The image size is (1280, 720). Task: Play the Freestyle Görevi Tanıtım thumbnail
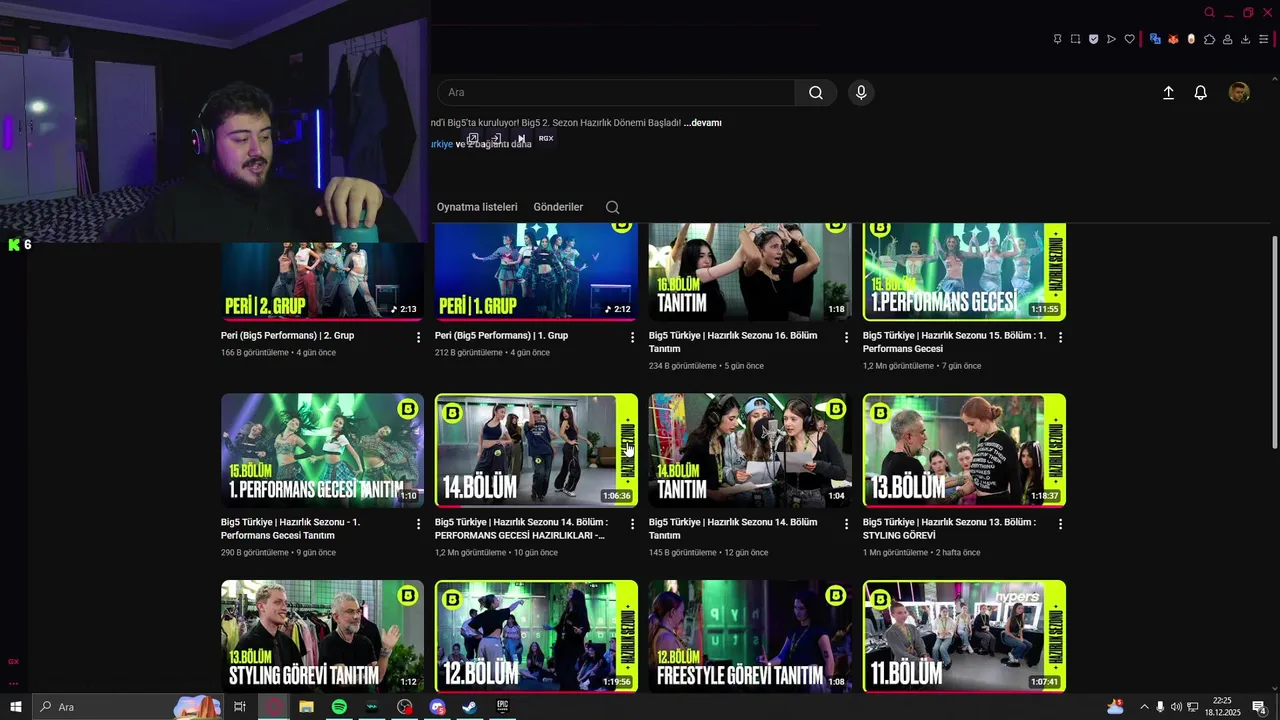point(750,636)
